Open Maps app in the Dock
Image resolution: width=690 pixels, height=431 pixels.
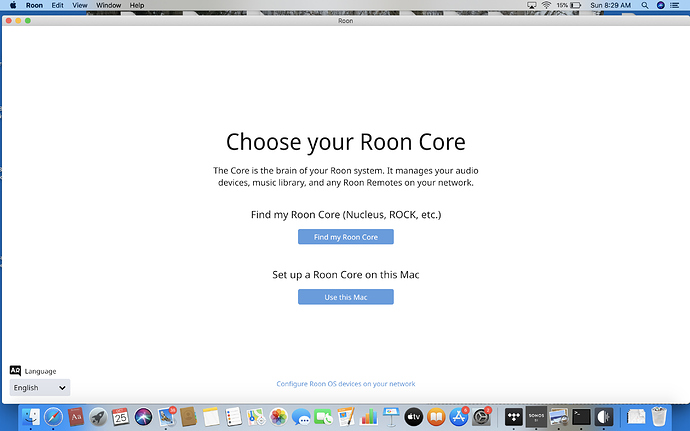click(256, 416)
